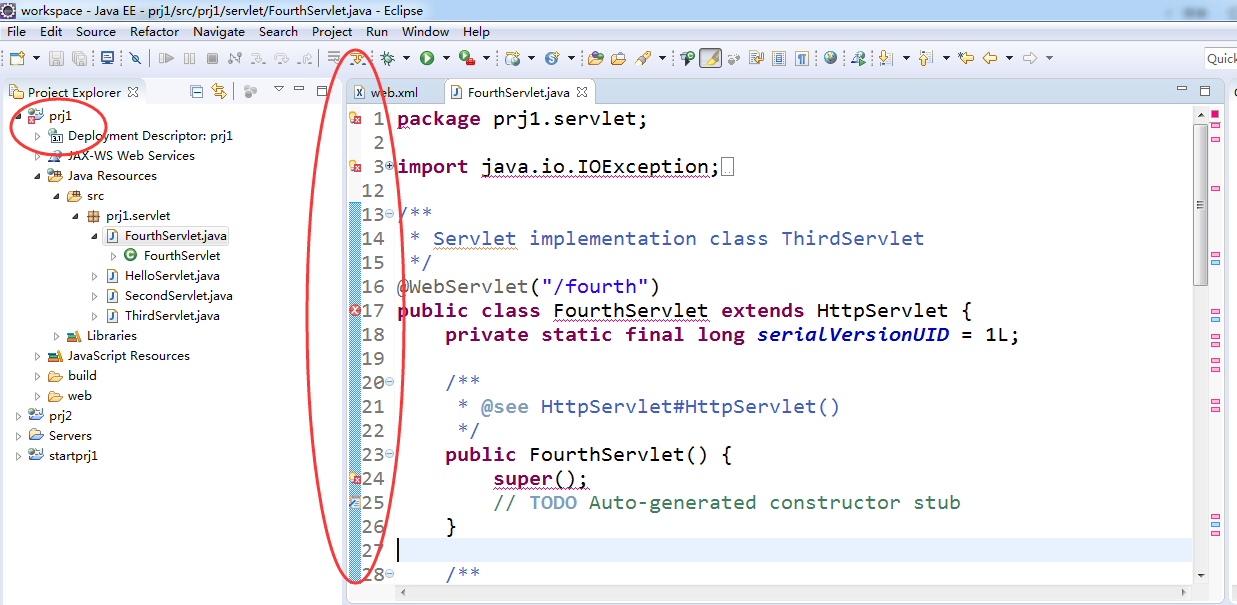Click the Search flashlight toolbar icon
Image resolution: width=1237 pixels, height=605 pixels.
[x=644, y=58]
